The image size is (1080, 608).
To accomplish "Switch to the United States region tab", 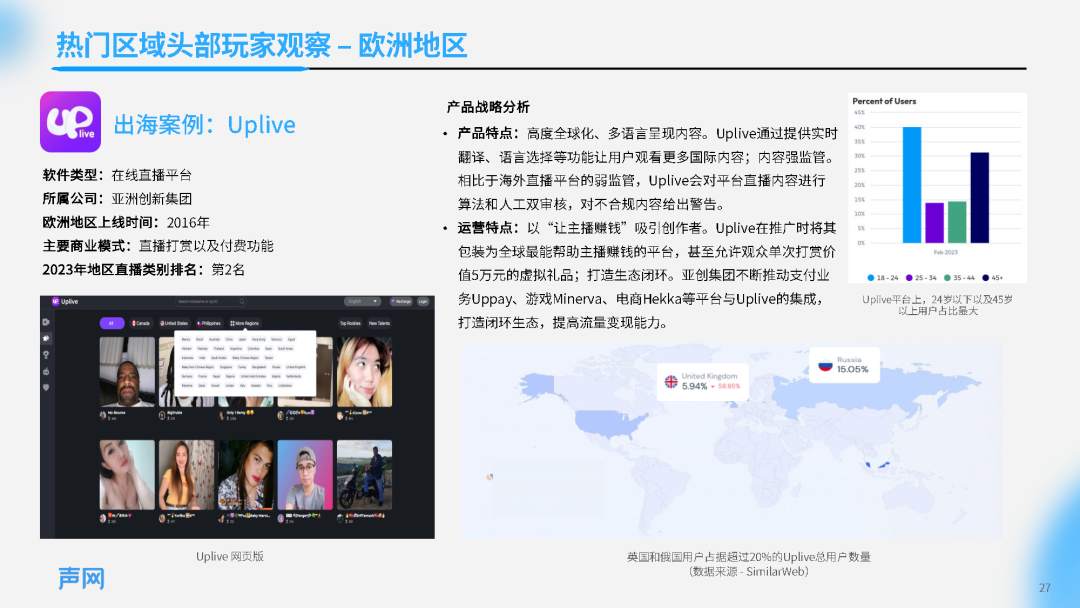I will tap(174, 323).
